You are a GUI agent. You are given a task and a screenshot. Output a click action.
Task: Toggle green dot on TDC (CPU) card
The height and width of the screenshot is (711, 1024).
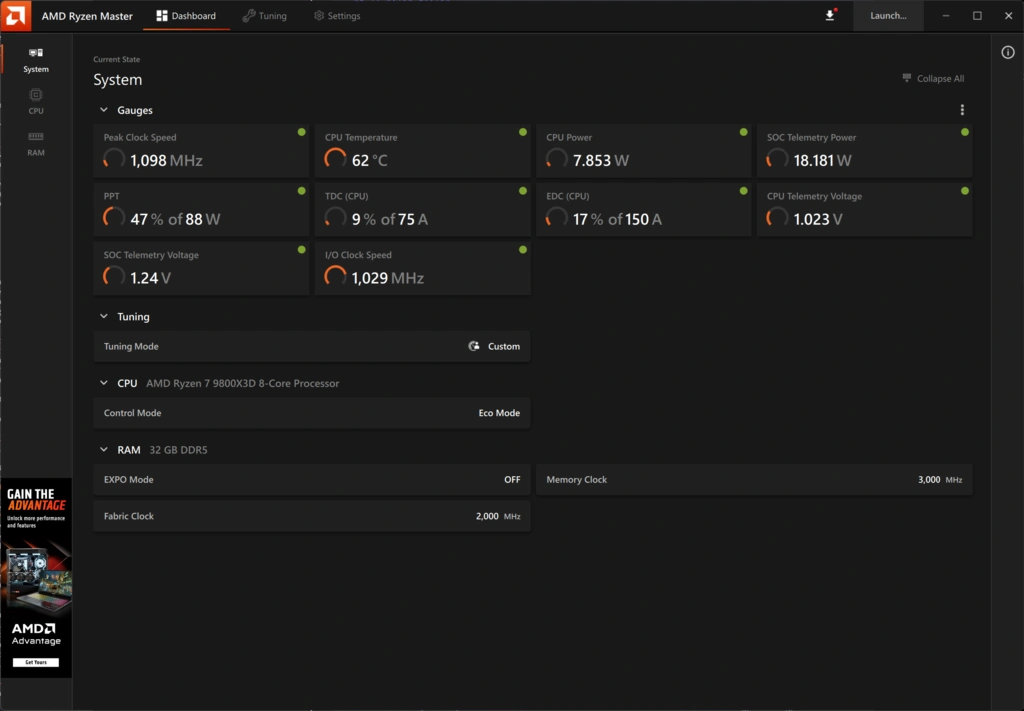point(522,191)
